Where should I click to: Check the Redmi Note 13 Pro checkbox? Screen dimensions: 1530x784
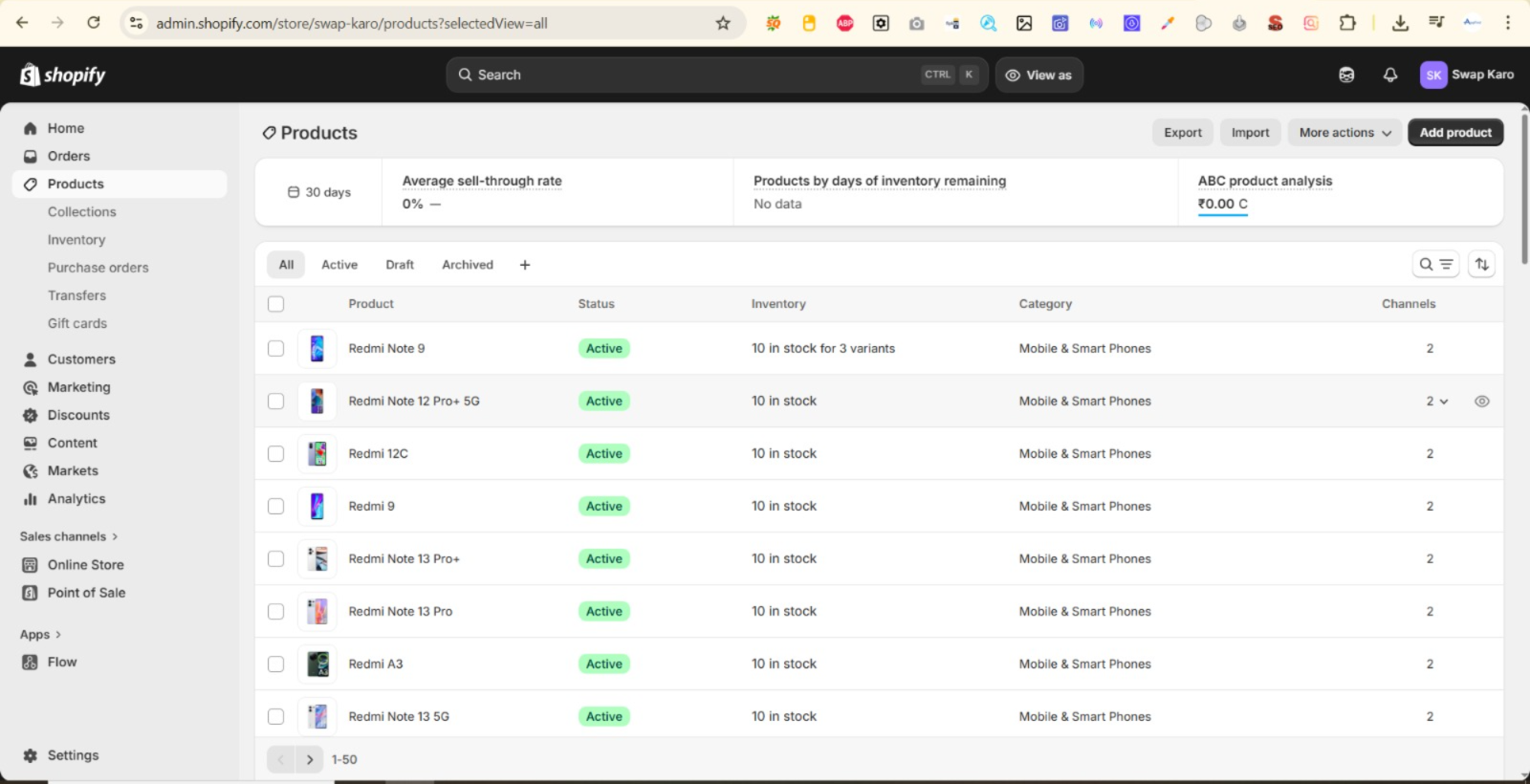coord(276,612)
